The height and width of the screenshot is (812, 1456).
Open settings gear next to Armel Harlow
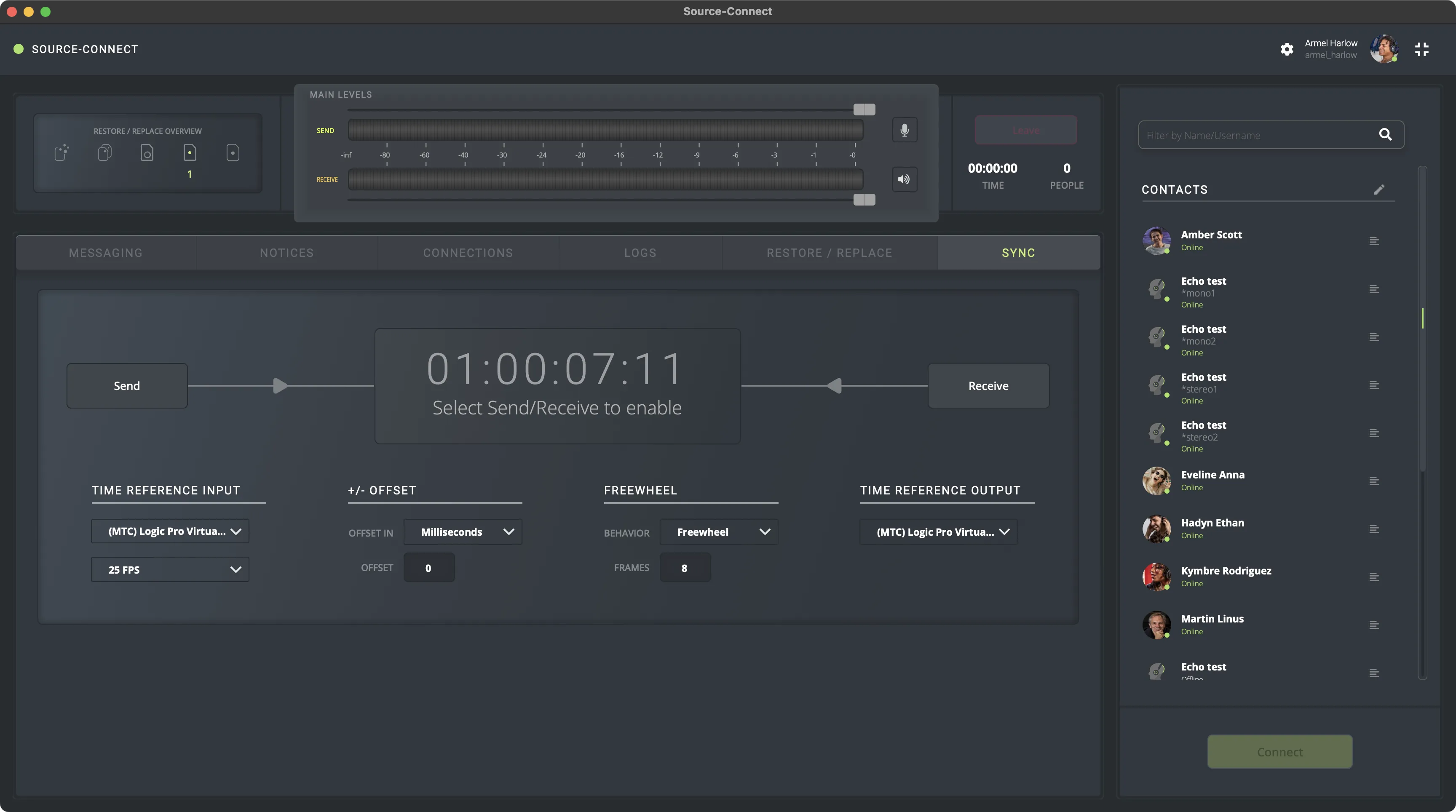[x=1287, y=49]
